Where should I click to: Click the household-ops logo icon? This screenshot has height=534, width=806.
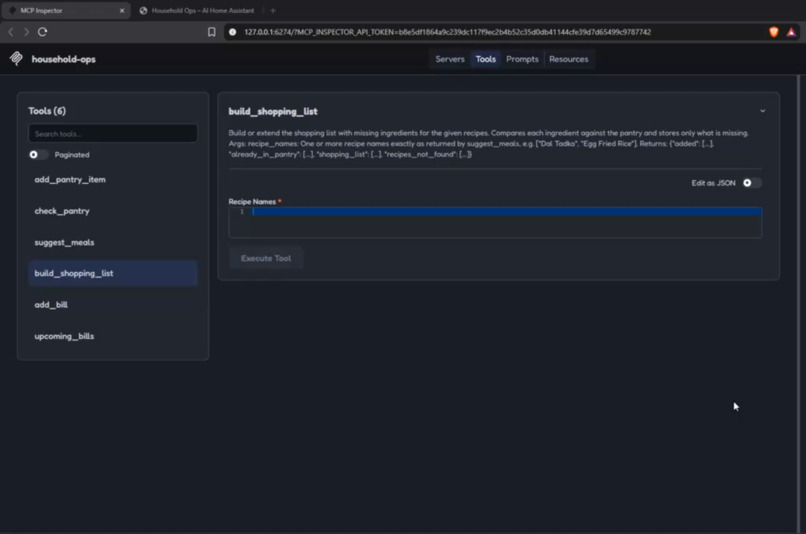pos(16,59)
